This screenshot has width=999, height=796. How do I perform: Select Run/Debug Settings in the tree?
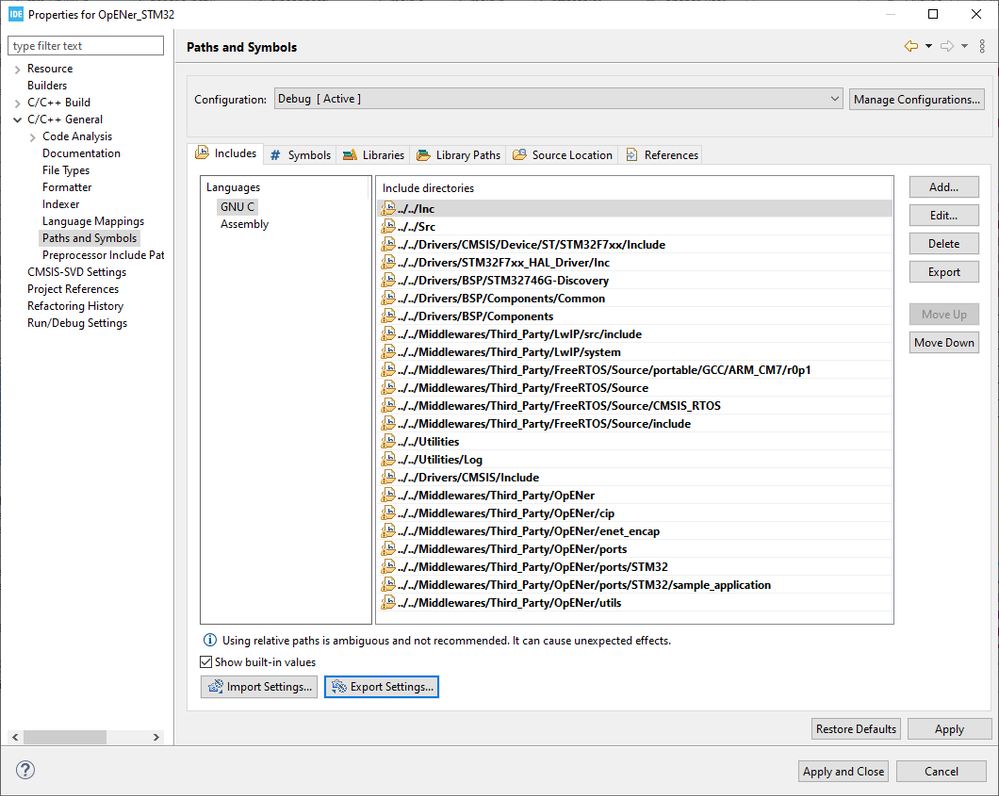click(77, 323)
